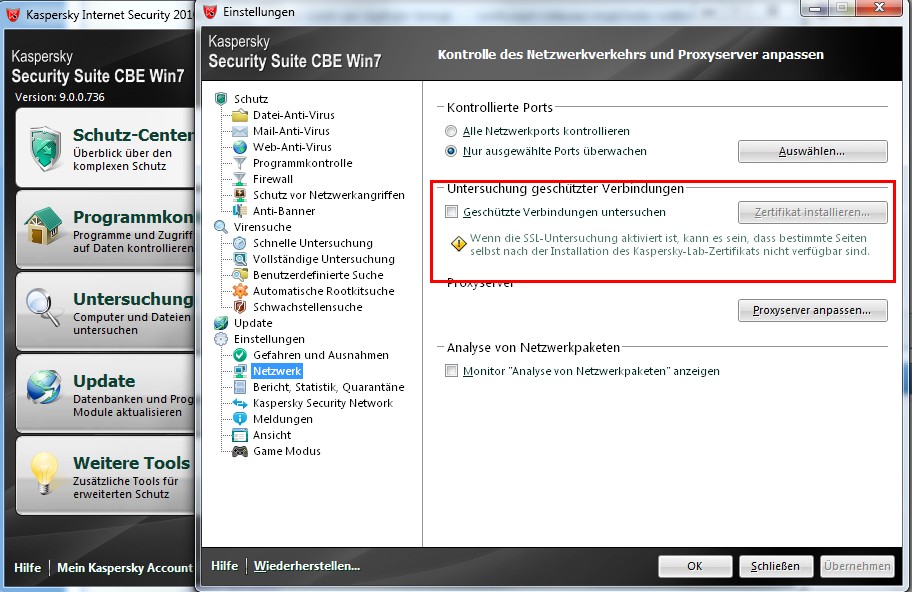This screenshot has height=592, width=912.
Task: Click the Untersuchung magnifying glass icon
Action: tap(43, 306)
